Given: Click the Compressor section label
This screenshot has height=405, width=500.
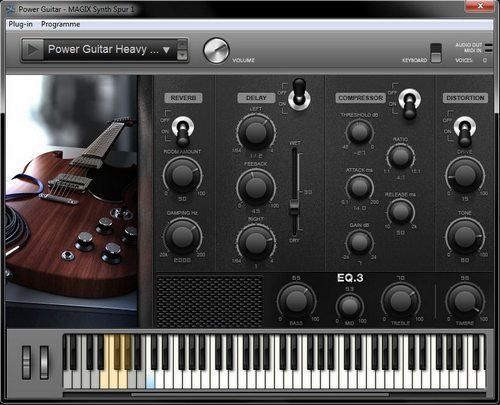Looking at the screenshot, I should [360, 98].
